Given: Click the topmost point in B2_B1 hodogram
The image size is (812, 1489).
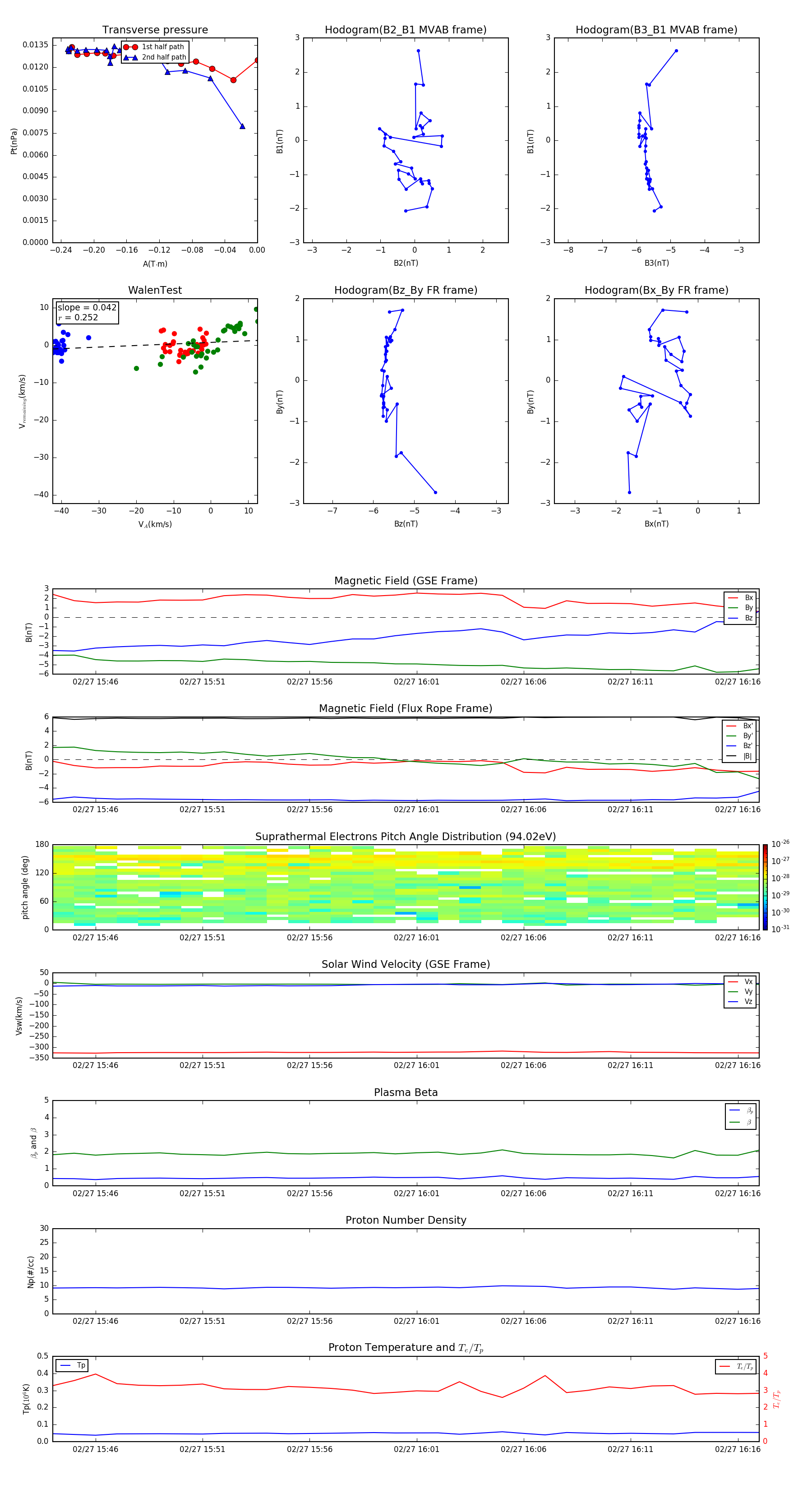Looking at the screenshot, I should click(x=419, y=51).
